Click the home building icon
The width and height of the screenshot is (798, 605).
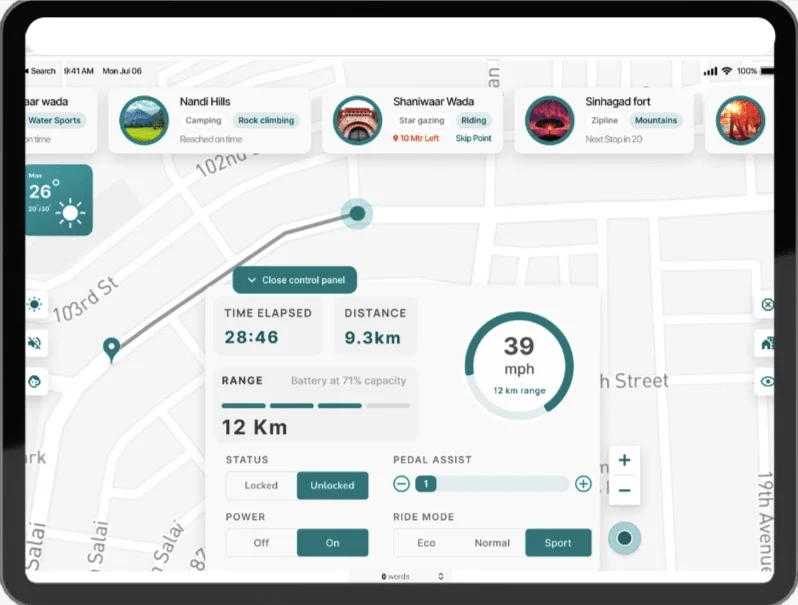[767, 343]
